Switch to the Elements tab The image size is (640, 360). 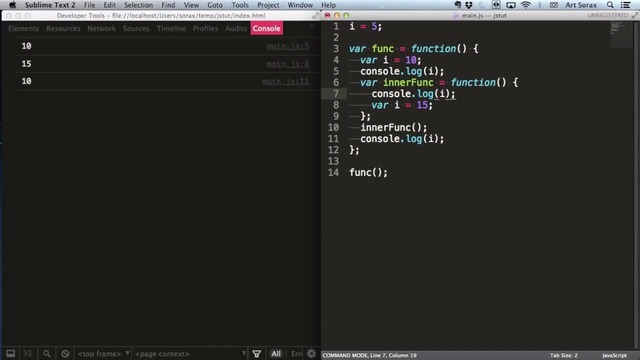(23, 29)
